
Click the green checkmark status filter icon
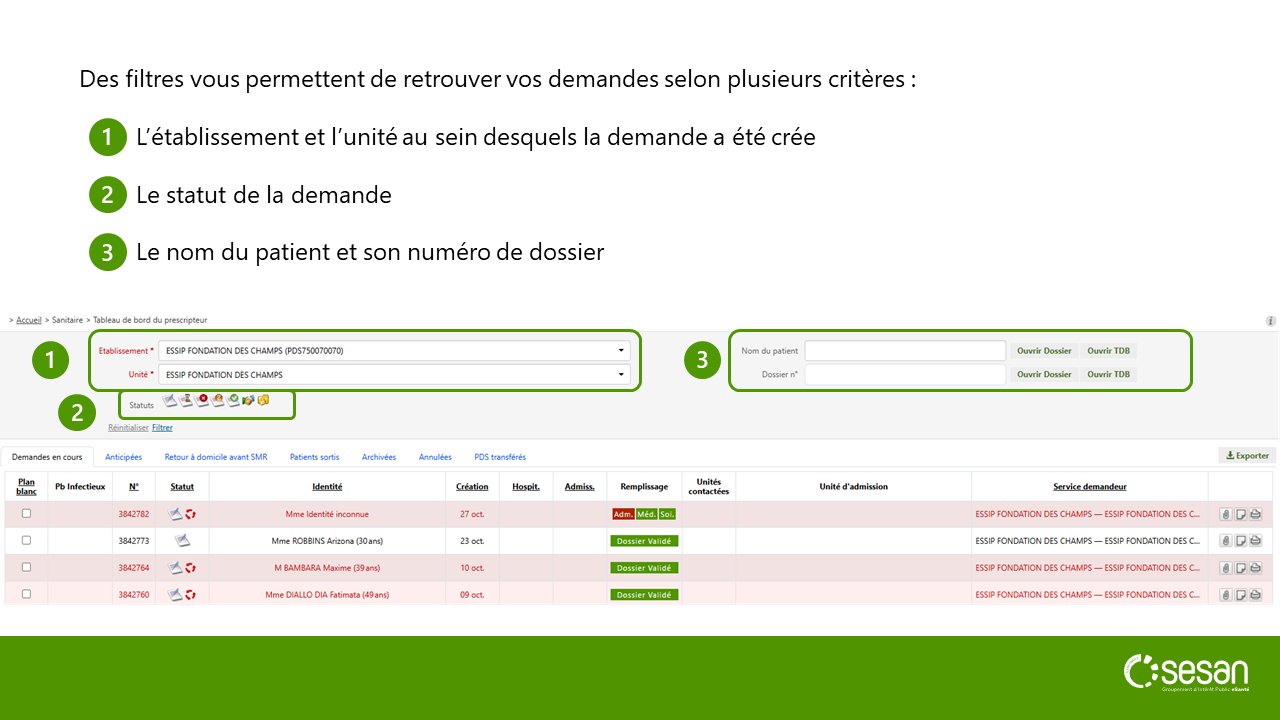[x=233, y=400]
